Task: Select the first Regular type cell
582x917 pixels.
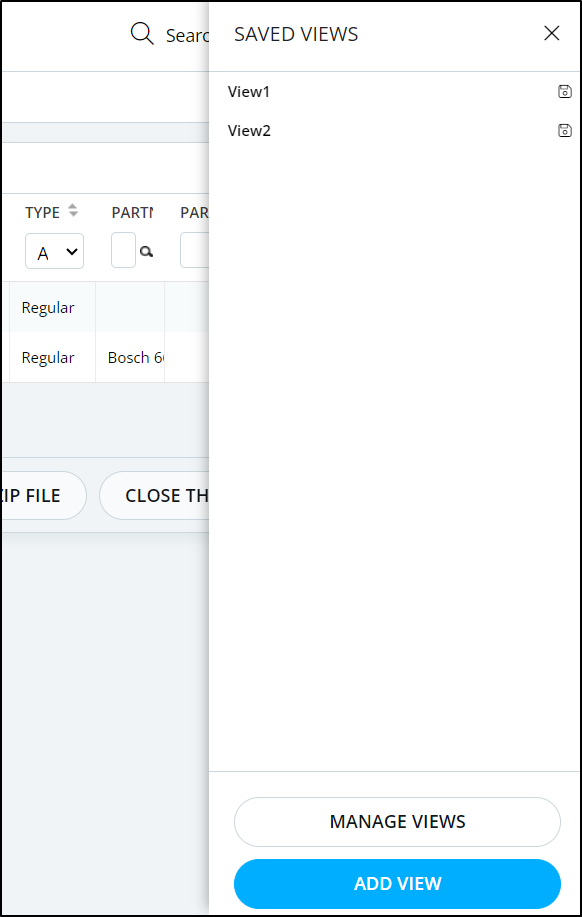Action: 48,308
